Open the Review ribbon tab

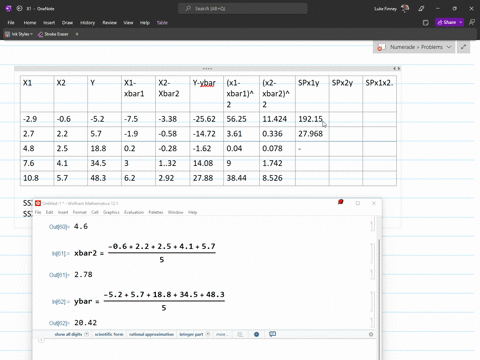[x=109, y=23]
